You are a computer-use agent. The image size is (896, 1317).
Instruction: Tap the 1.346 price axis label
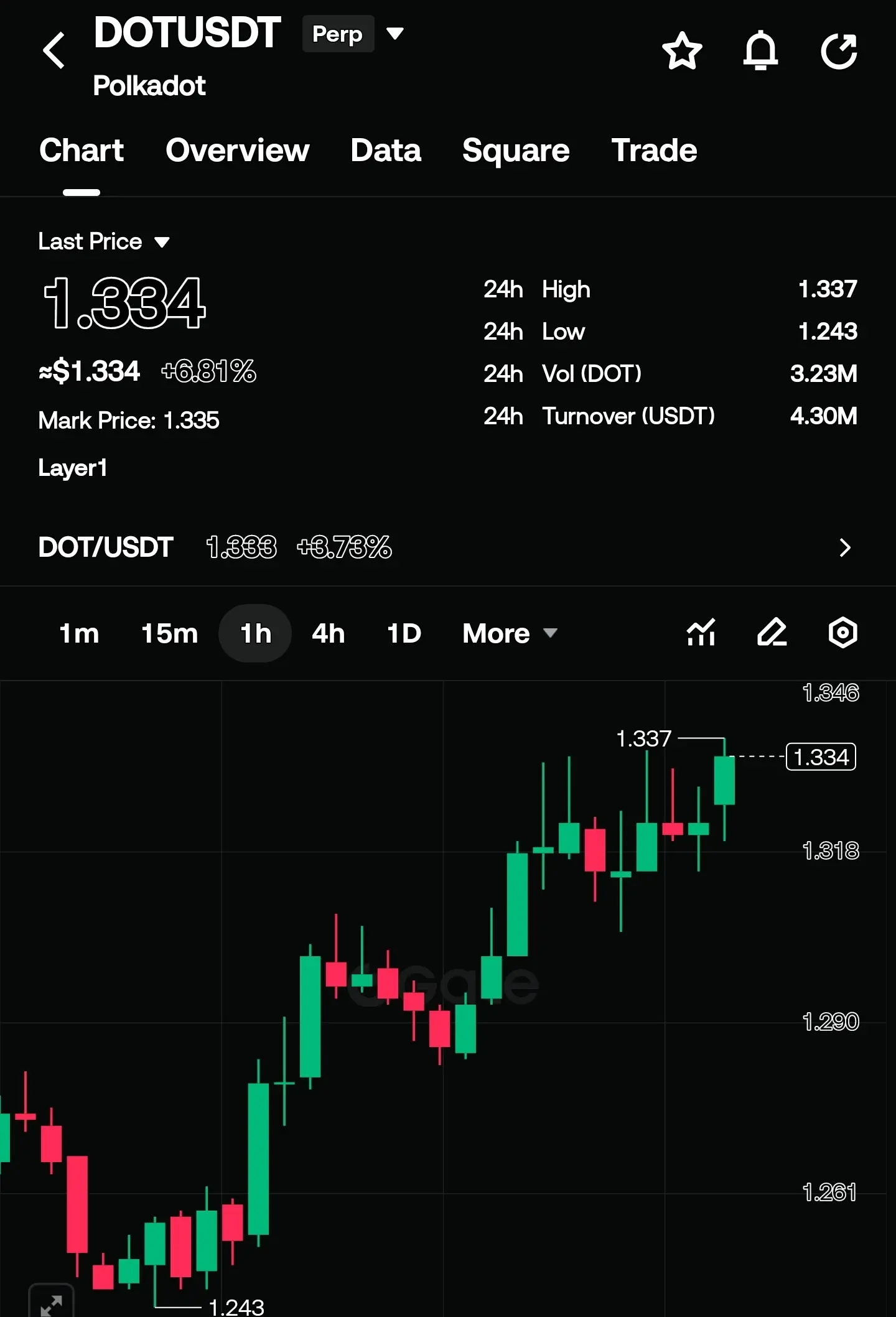pos(831,692)
